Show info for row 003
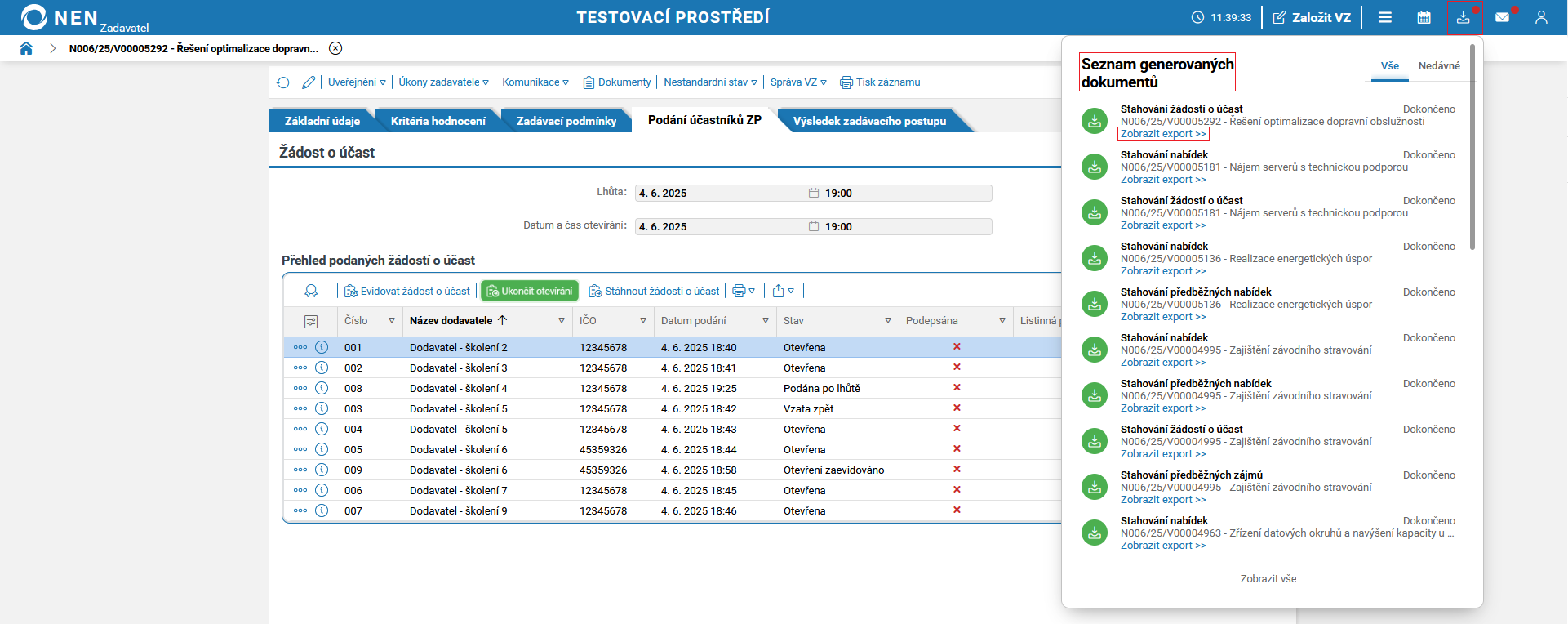1568x624 pixels. 322,408
